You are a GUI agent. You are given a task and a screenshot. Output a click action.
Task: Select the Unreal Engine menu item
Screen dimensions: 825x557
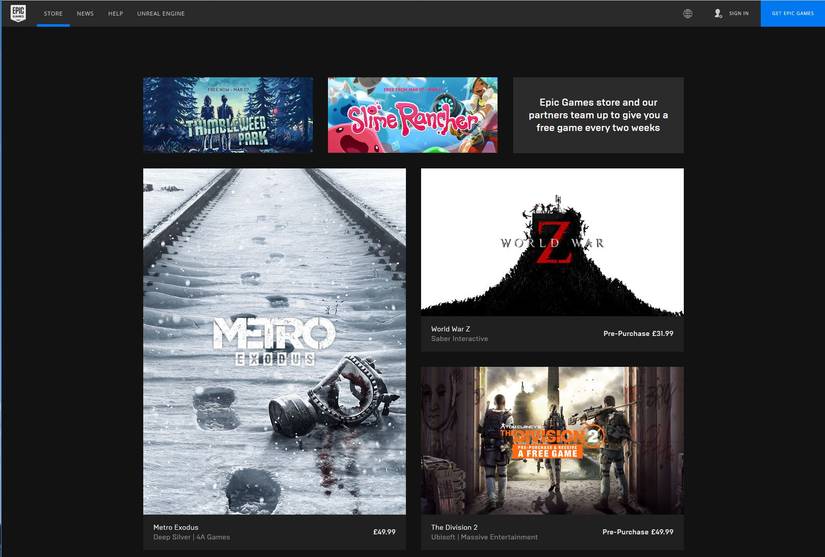click(161, 14)
